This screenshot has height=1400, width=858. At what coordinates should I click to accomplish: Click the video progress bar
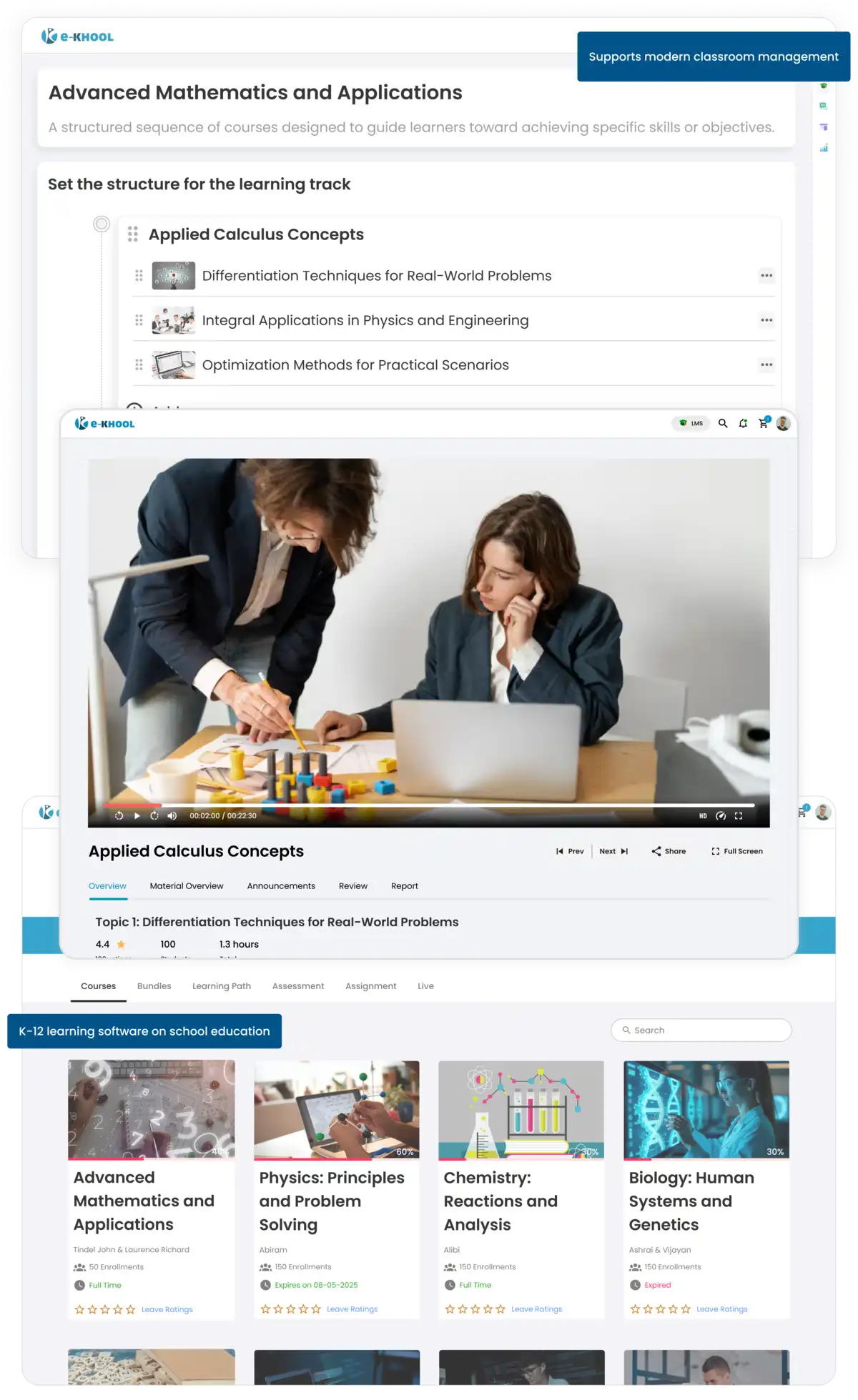(x=429, y=805)
